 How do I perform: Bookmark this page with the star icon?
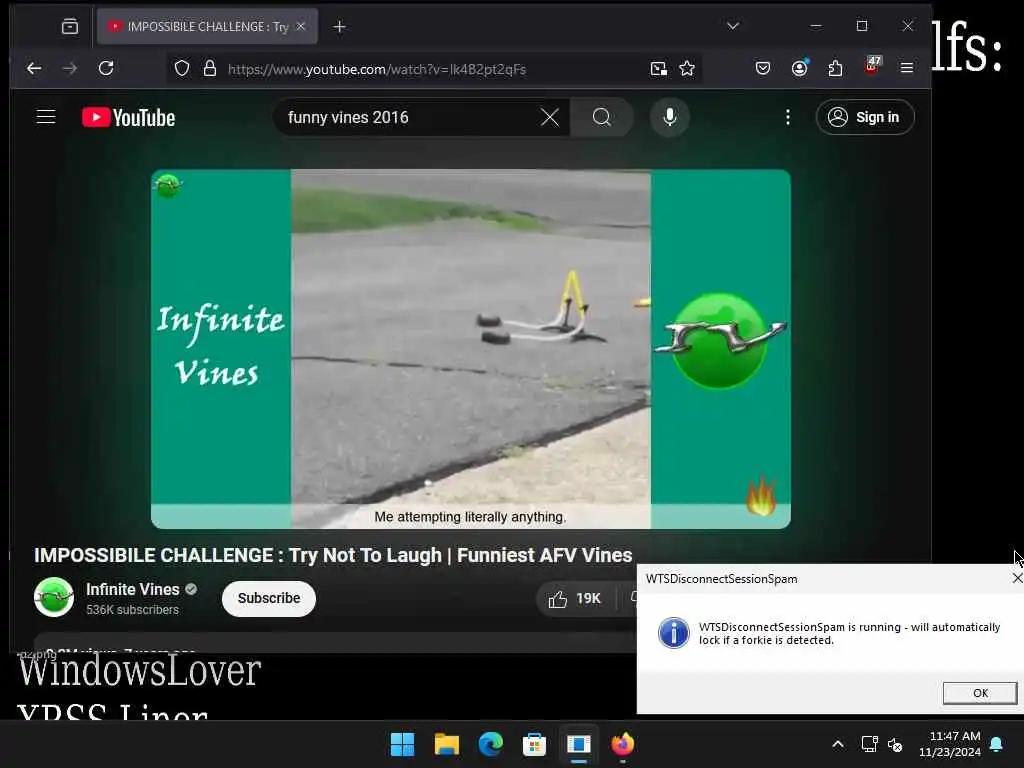686,69
